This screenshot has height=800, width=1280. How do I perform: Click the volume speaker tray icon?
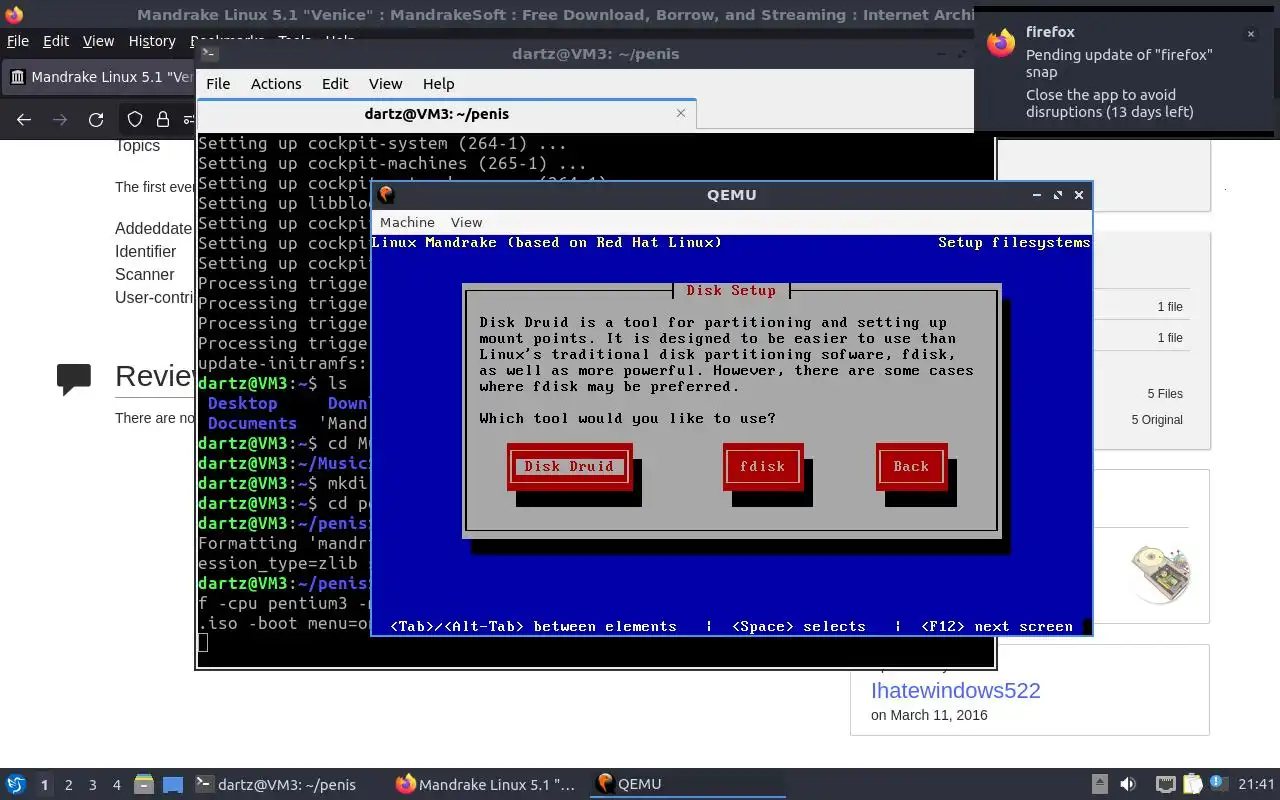click(x=1128, y=785)
